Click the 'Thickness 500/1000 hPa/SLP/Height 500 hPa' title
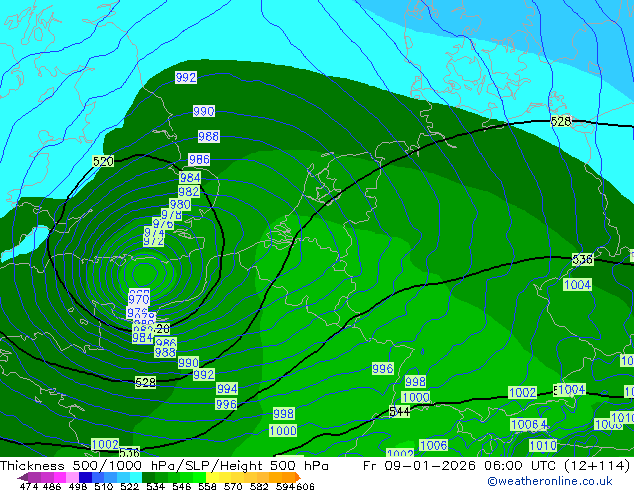Screen dimensions: 634x490 [164, 466]
